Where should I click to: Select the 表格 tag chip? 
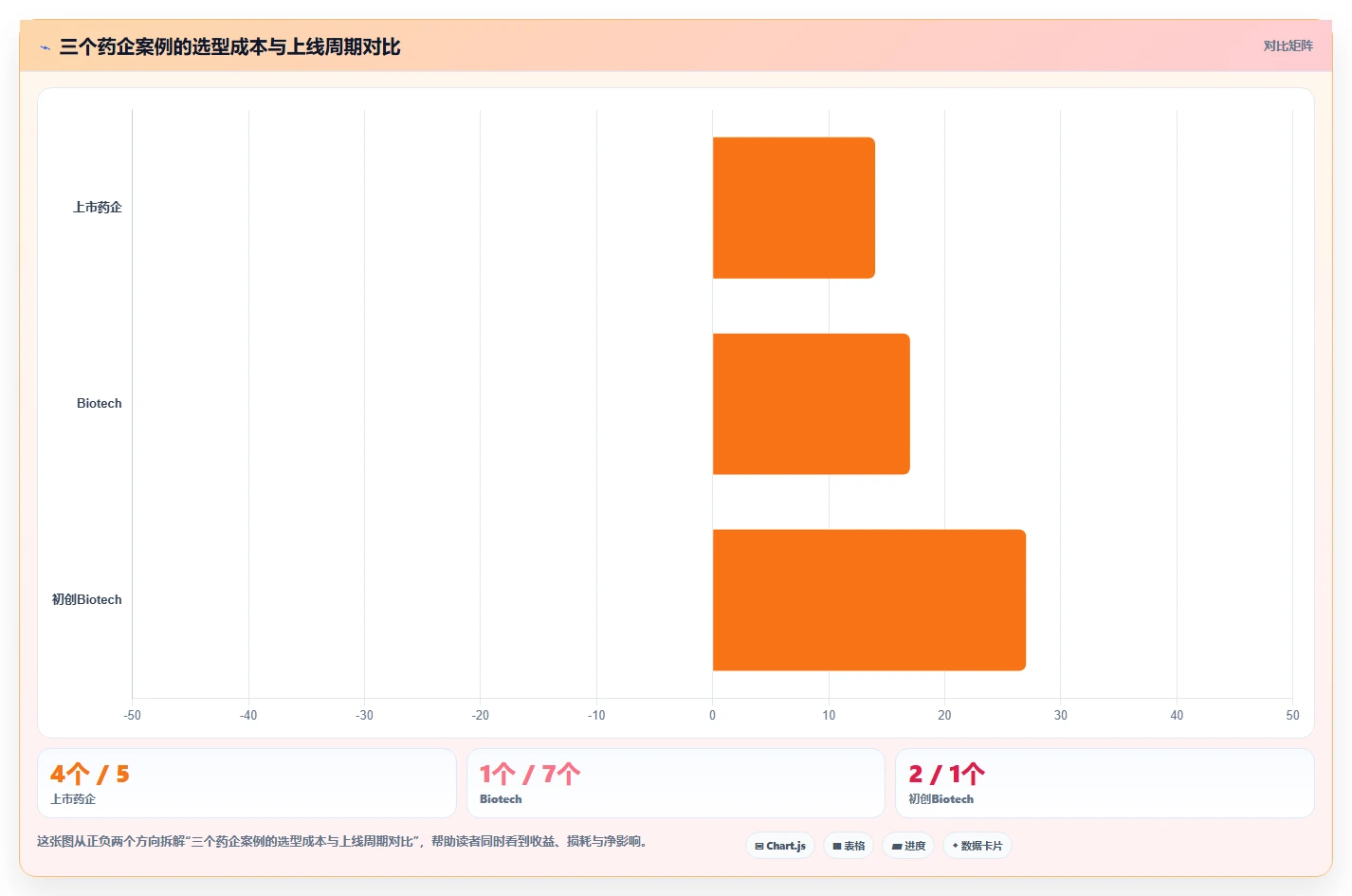coord(849,846)
